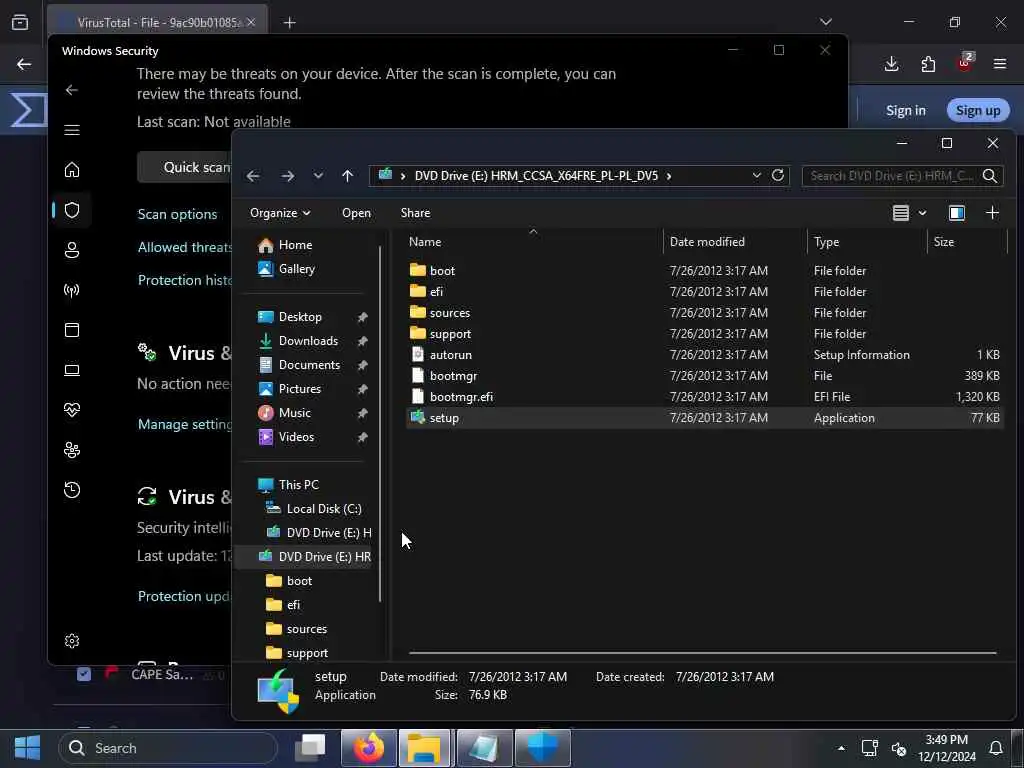Open Music quick access item
This screenshot has width=1024, height=768.
click(284, 413)
